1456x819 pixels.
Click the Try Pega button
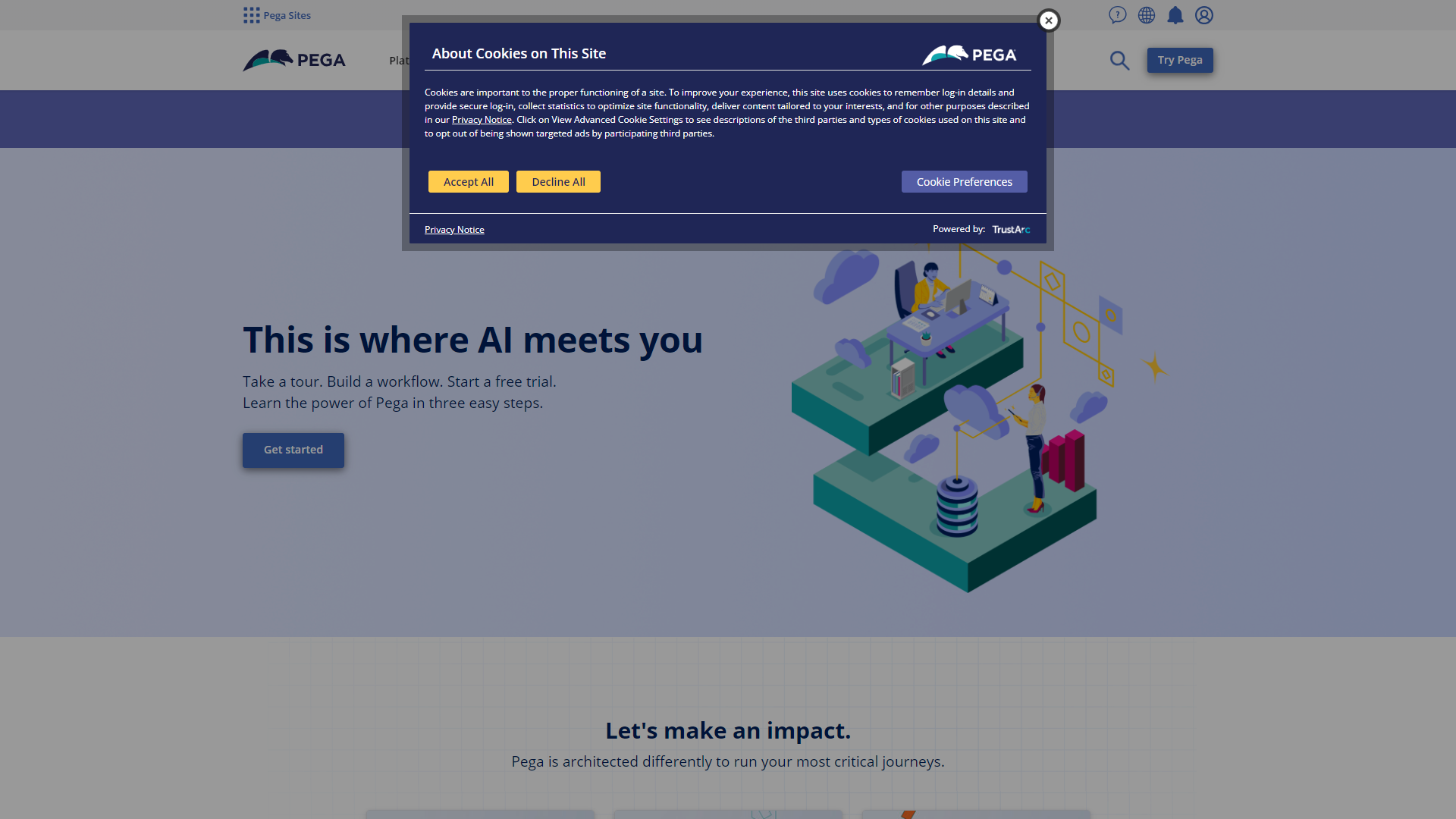pos(1179,60)
